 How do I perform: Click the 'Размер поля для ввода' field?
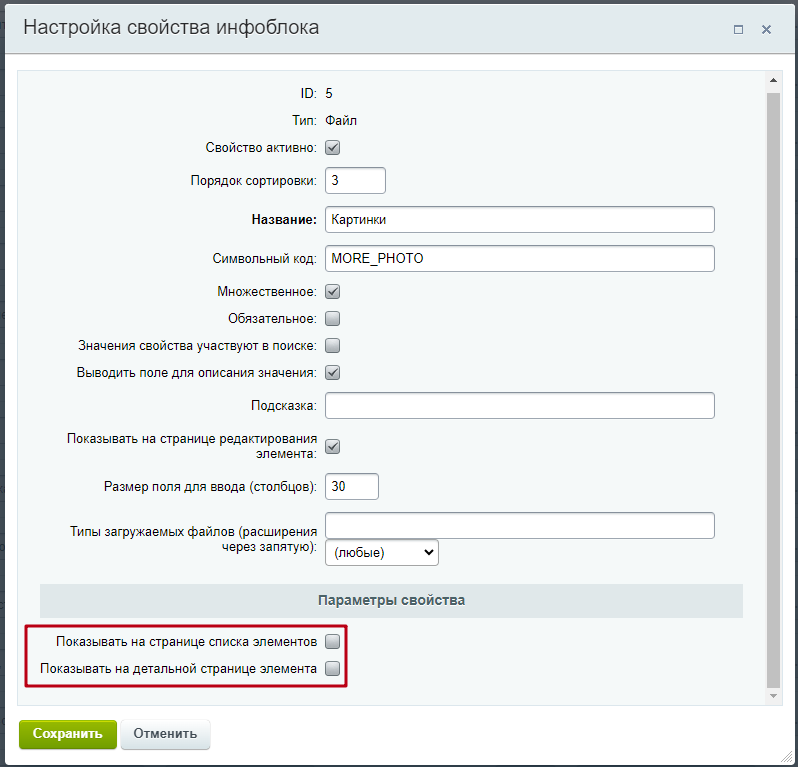tap(352, 487)
